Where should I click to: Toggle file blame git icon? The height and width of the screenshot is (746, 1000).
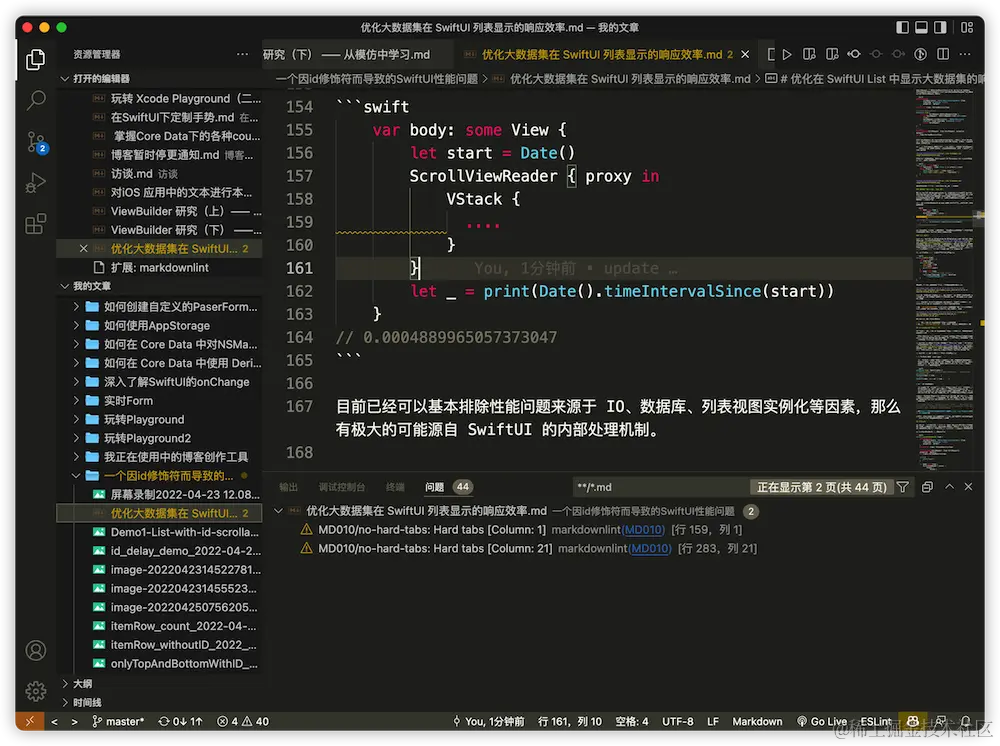point(920,55)
